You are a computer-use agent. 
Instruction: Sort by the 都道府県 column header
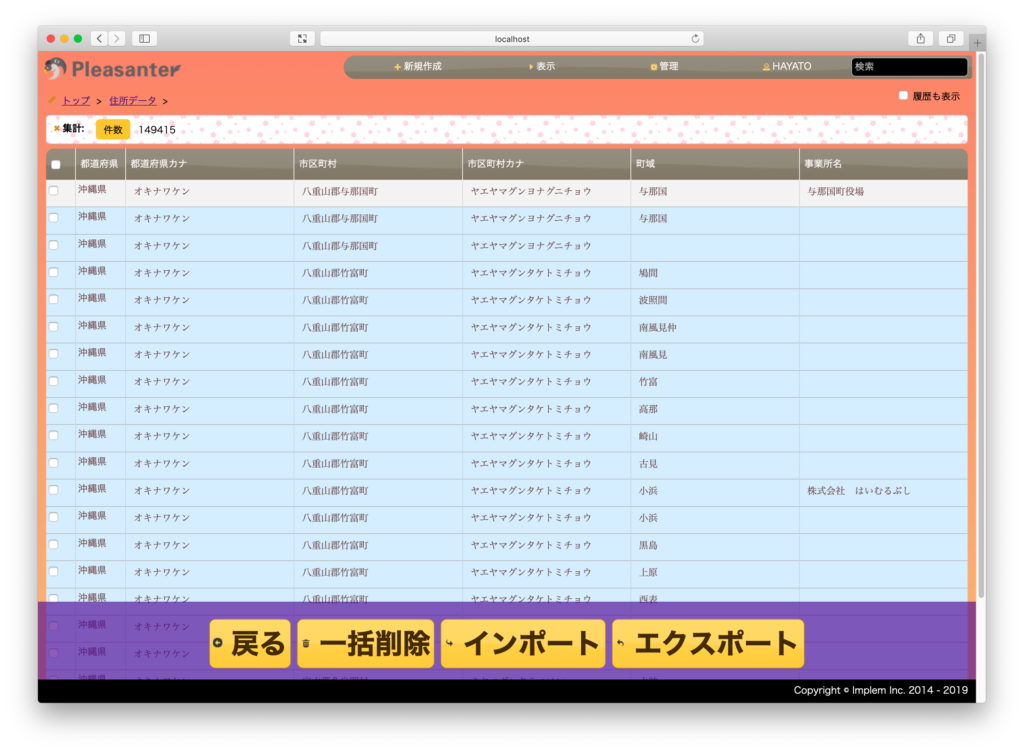click(x=99, y=164)
